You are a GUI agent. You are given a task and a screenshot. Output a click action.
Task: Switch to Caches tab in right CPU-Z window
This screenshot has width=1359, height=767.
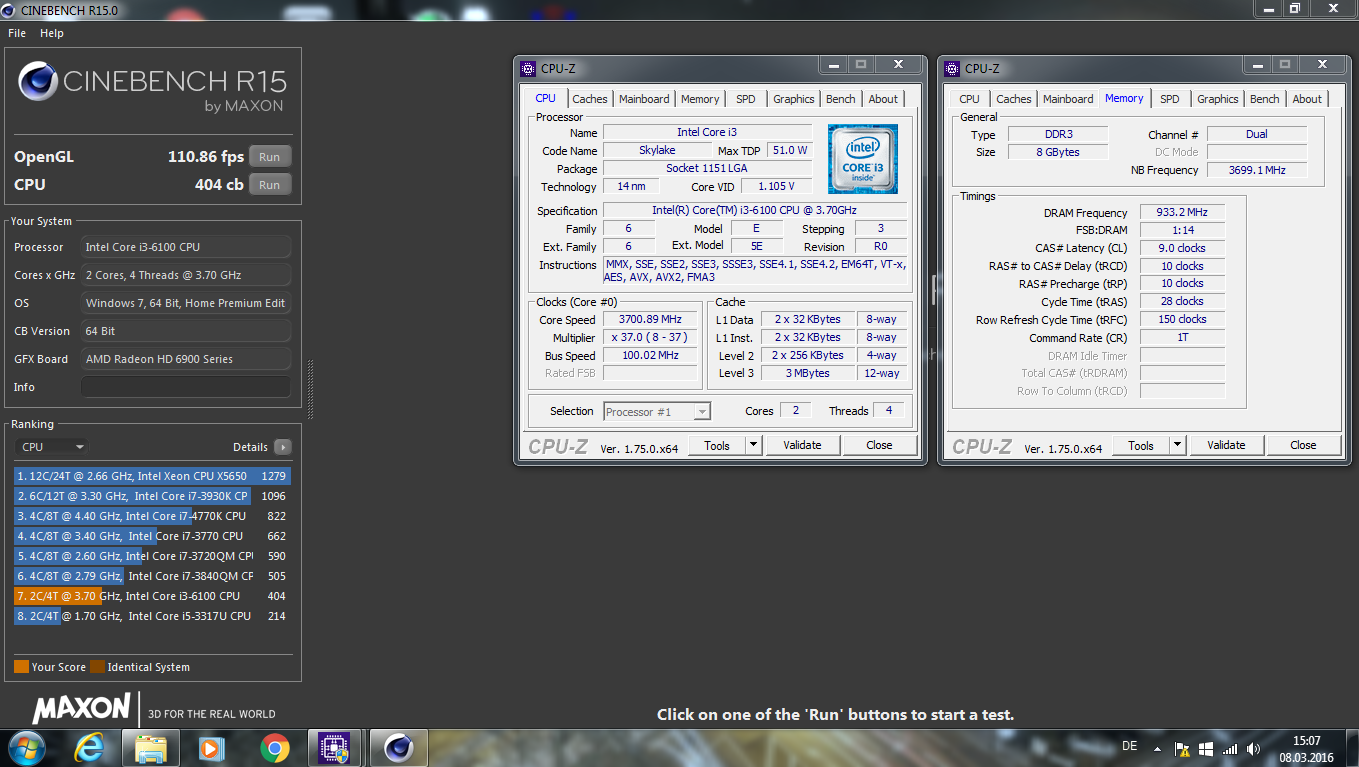[x=1013, y=99]
